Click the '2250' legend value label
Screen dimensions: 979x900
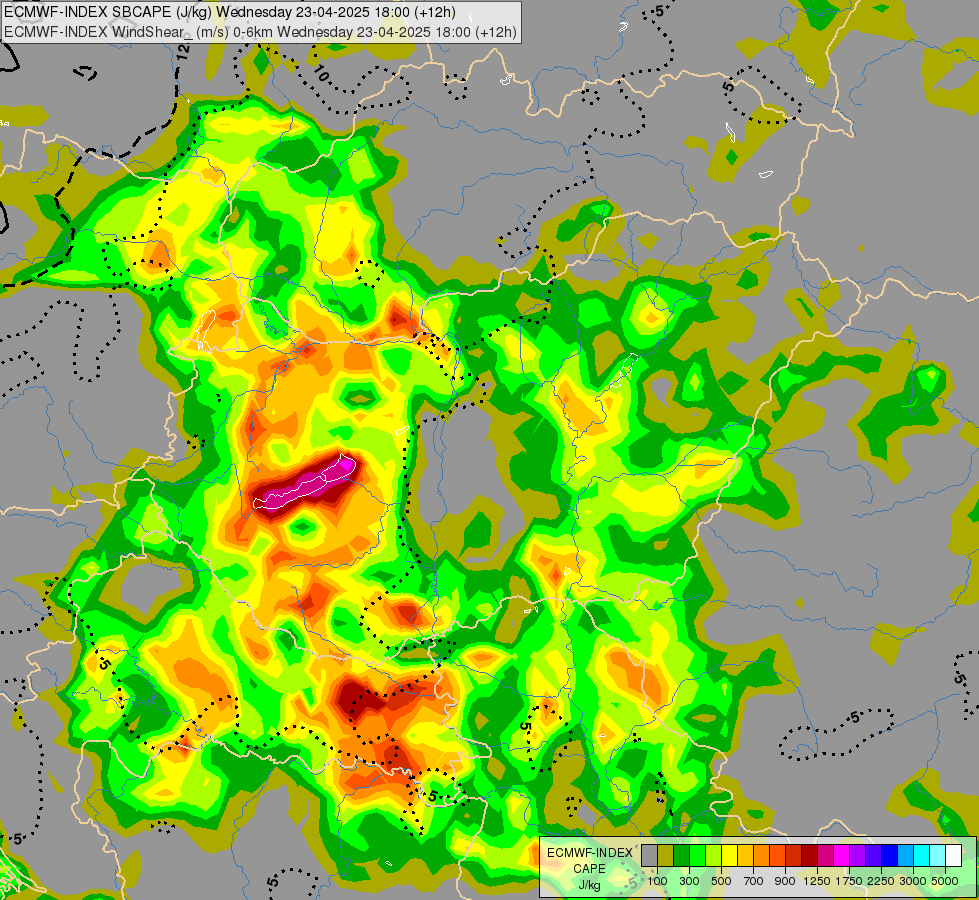point(881,881)
